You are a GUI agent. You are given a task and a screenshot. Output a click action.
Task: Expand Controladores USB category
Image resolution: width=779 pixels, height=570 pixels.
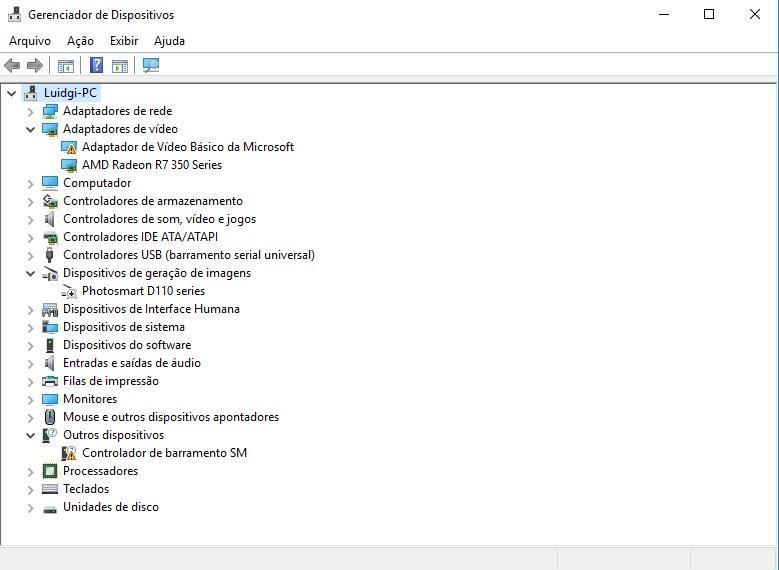pyautogui.click(x=30, y=255)
